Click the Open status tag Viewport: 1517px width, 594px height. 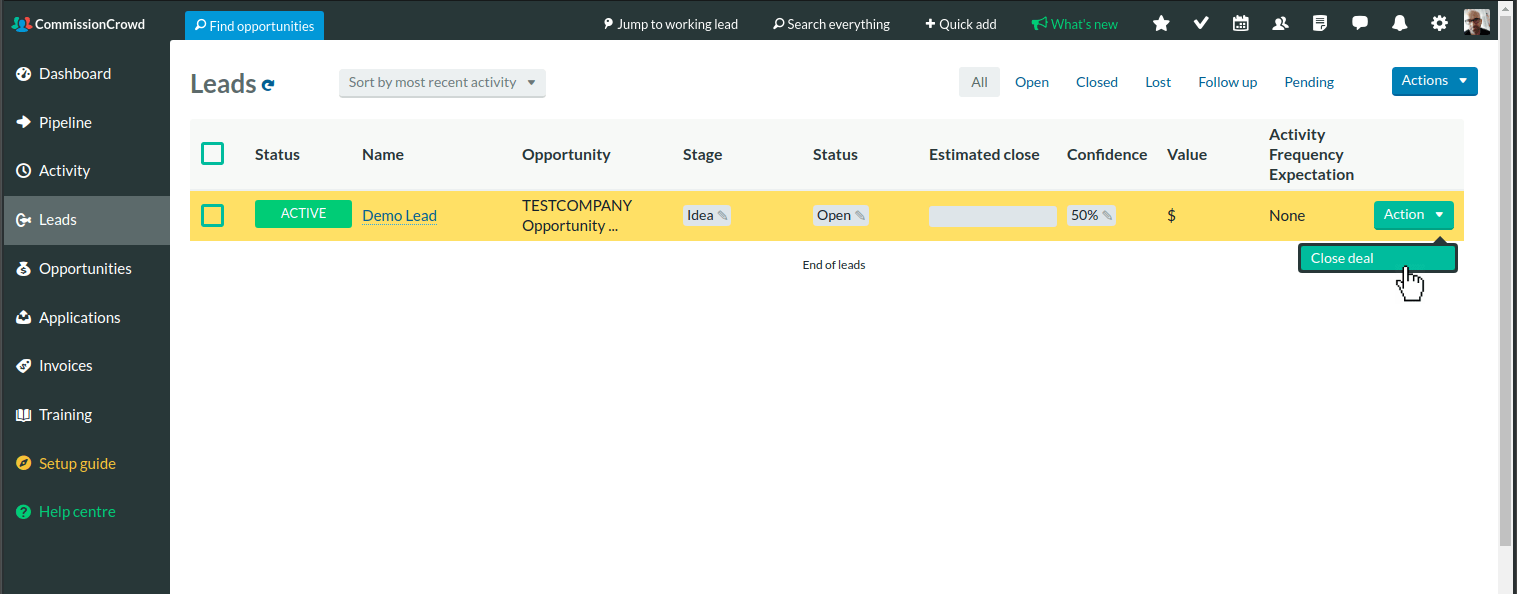click(x=841, y=215)
